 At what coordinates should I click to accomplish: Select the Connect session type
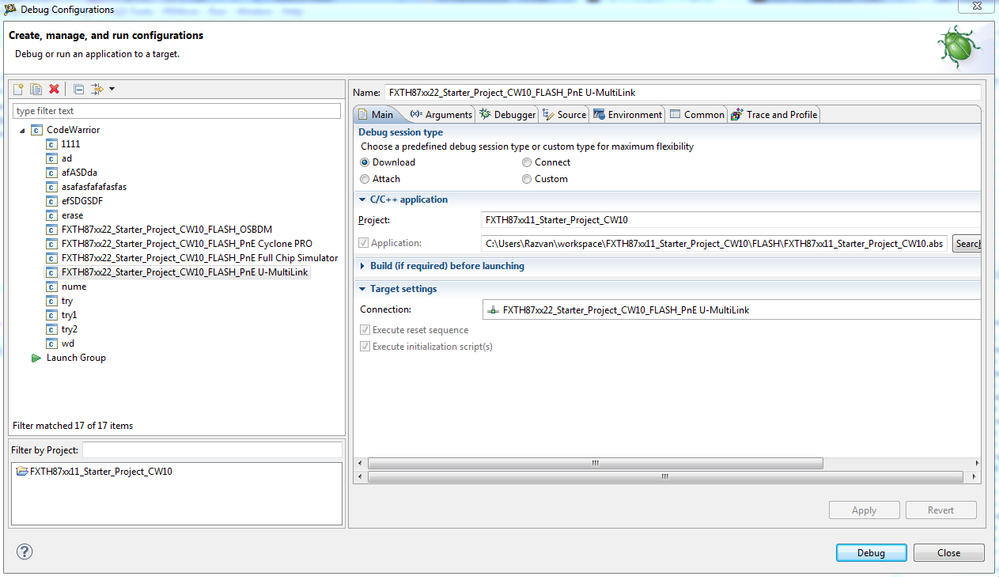point(526,162)
